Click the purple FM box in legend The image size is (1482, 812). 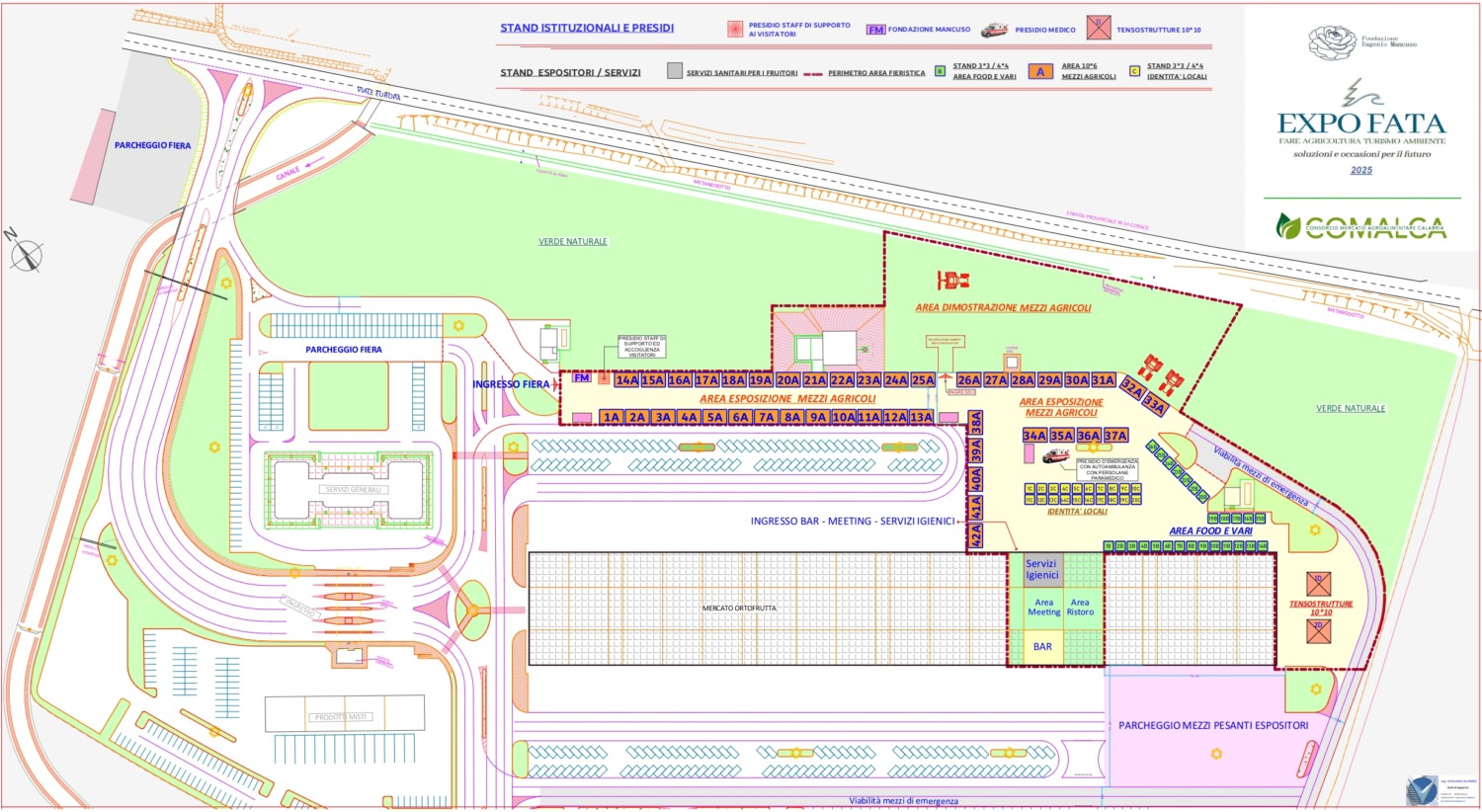click(875, 30)
